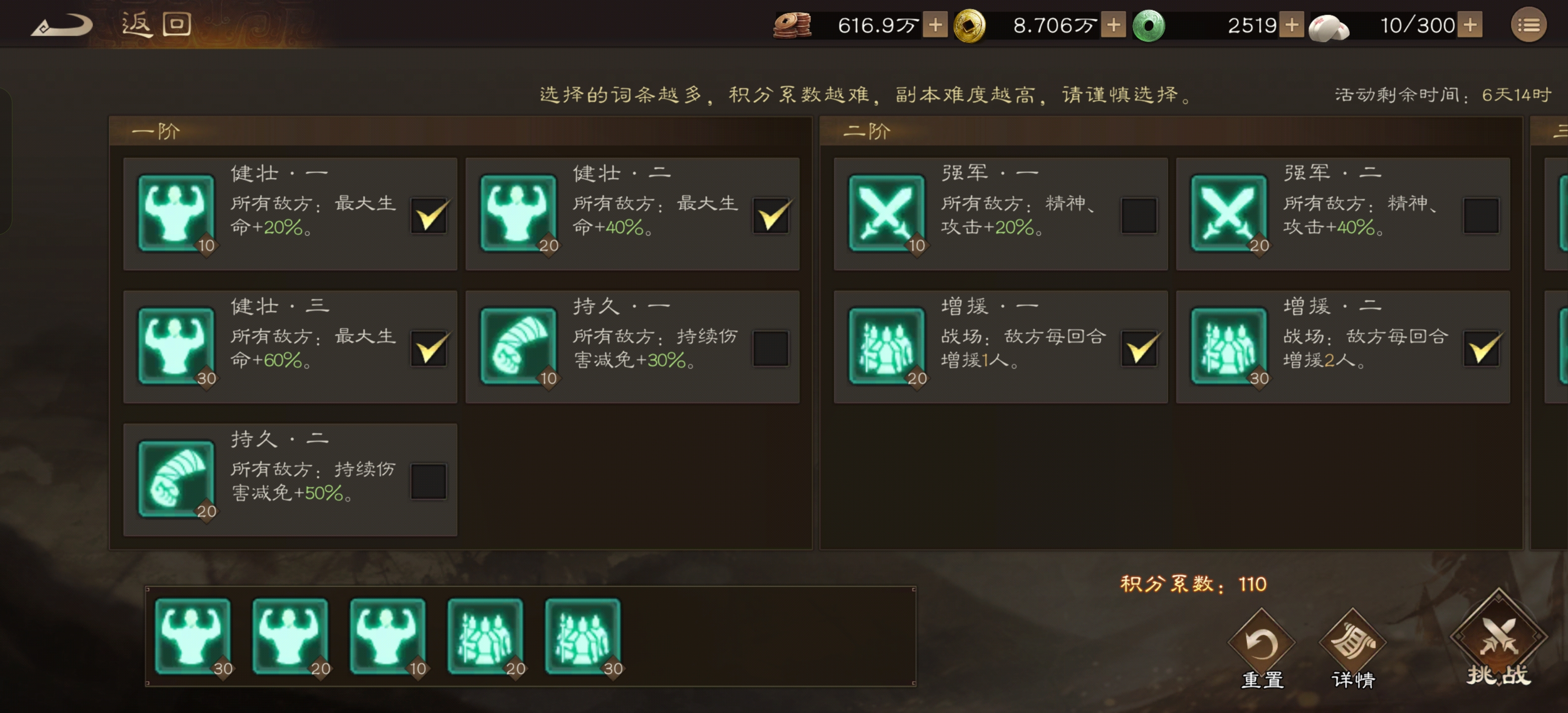The image size is (1568, 713).
Task: Select the 二阶 tier header
Action: (1171, 131)
